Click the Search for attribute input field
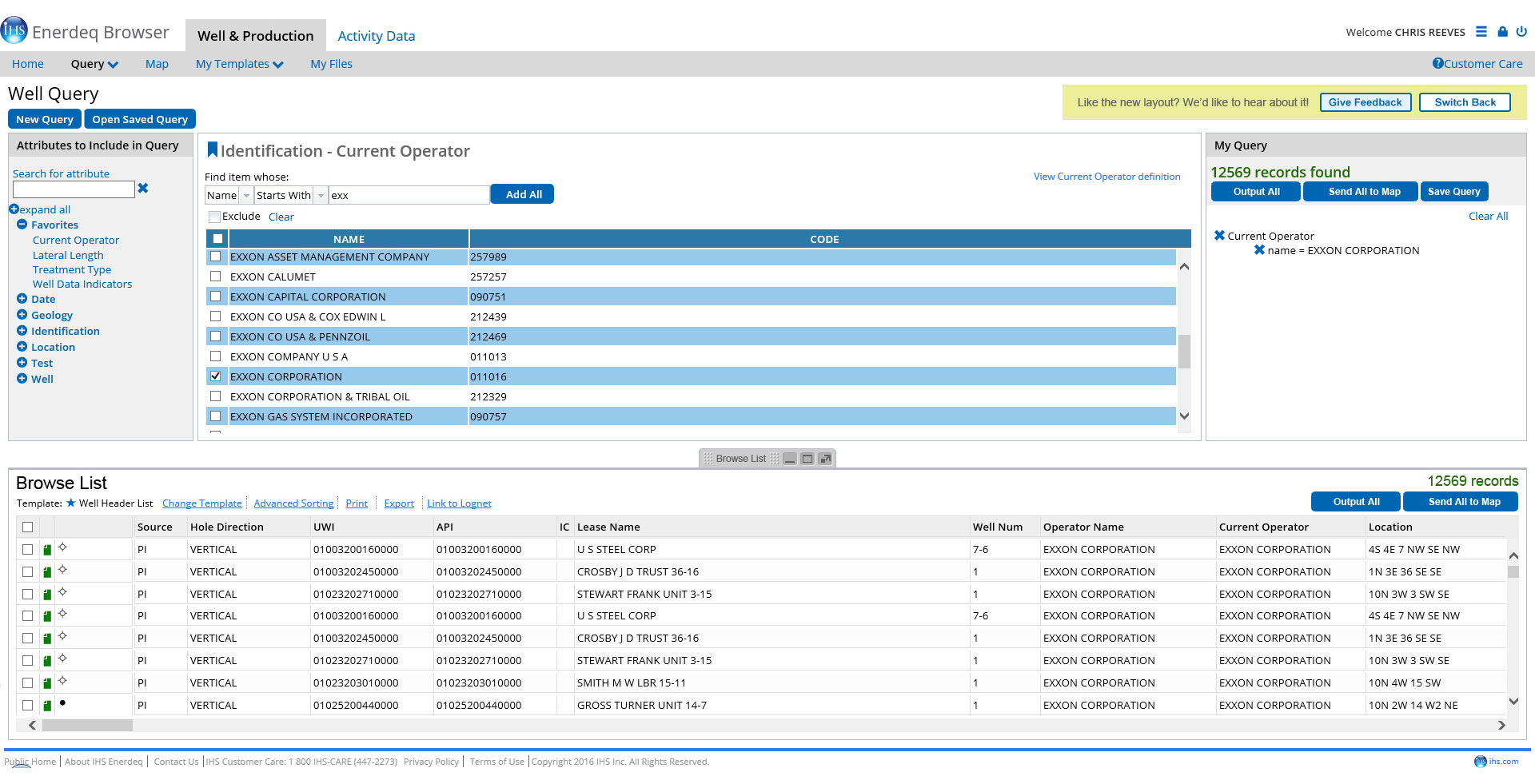Viewport: 1535px width, 784px height. 74,189
